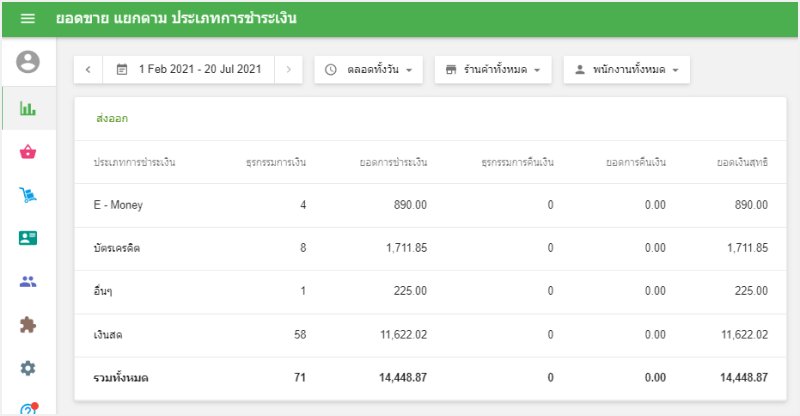The image size is (800, 416).
Task: Sort by ยอดเงินสุทธิ column header
Action: point(742,162)
